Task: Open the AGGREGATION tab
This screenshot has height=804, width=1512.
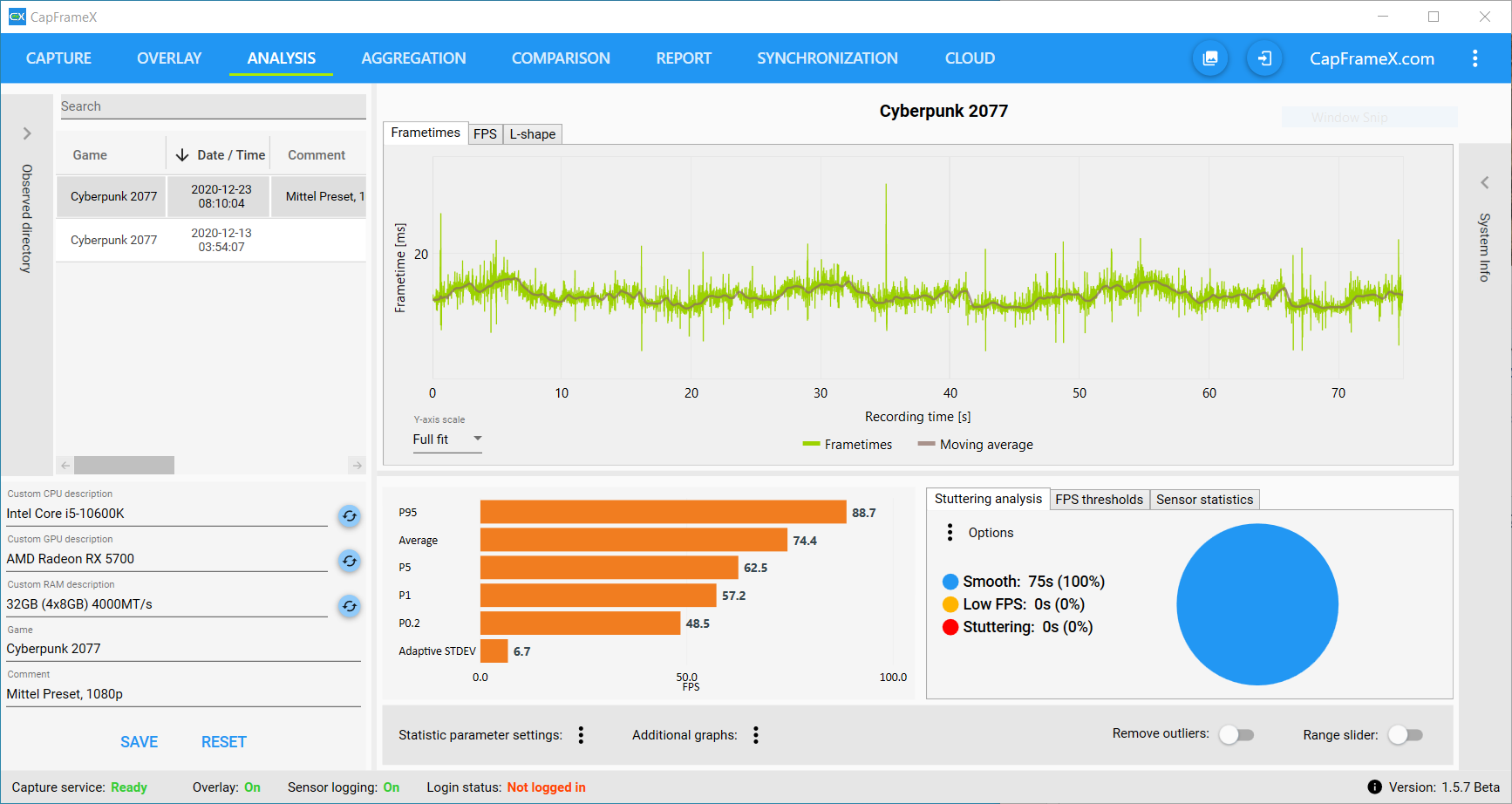Action: coord(413,58)
